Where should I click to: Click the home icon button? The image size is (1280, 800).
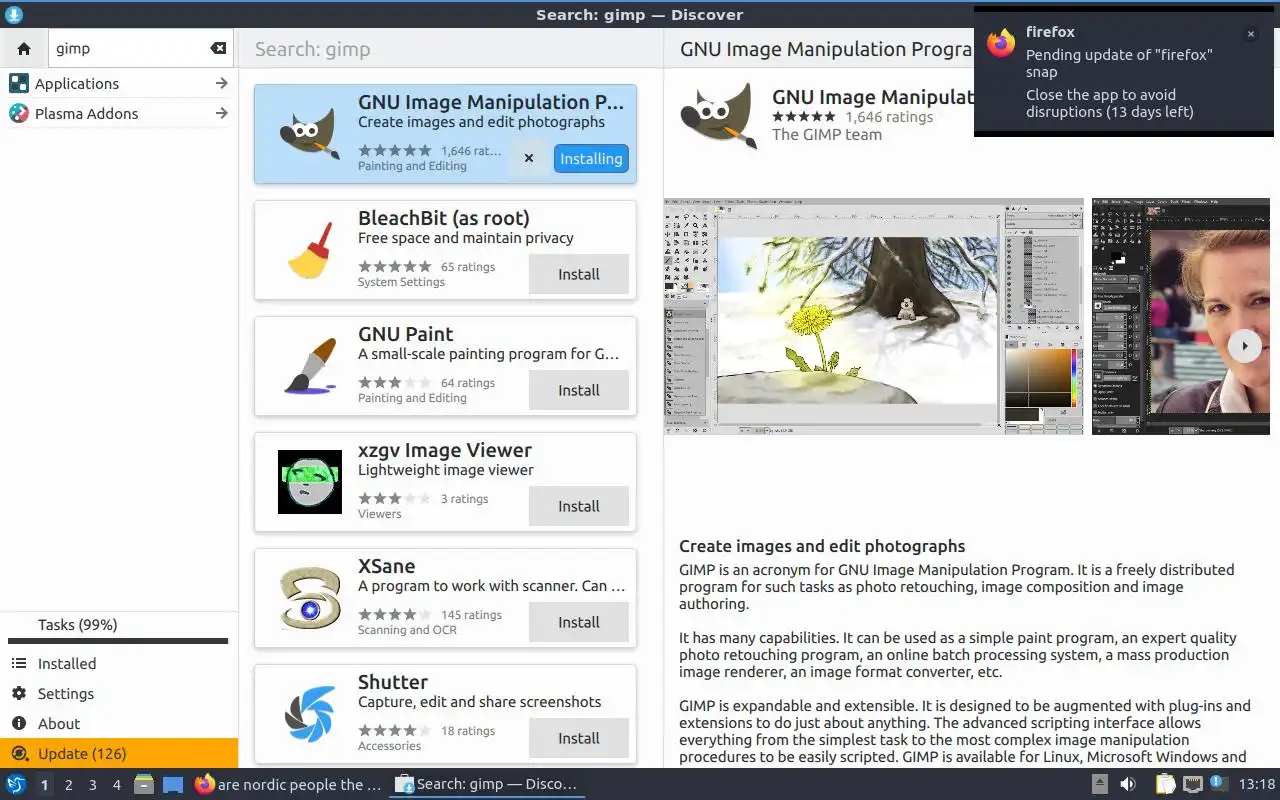24,48
